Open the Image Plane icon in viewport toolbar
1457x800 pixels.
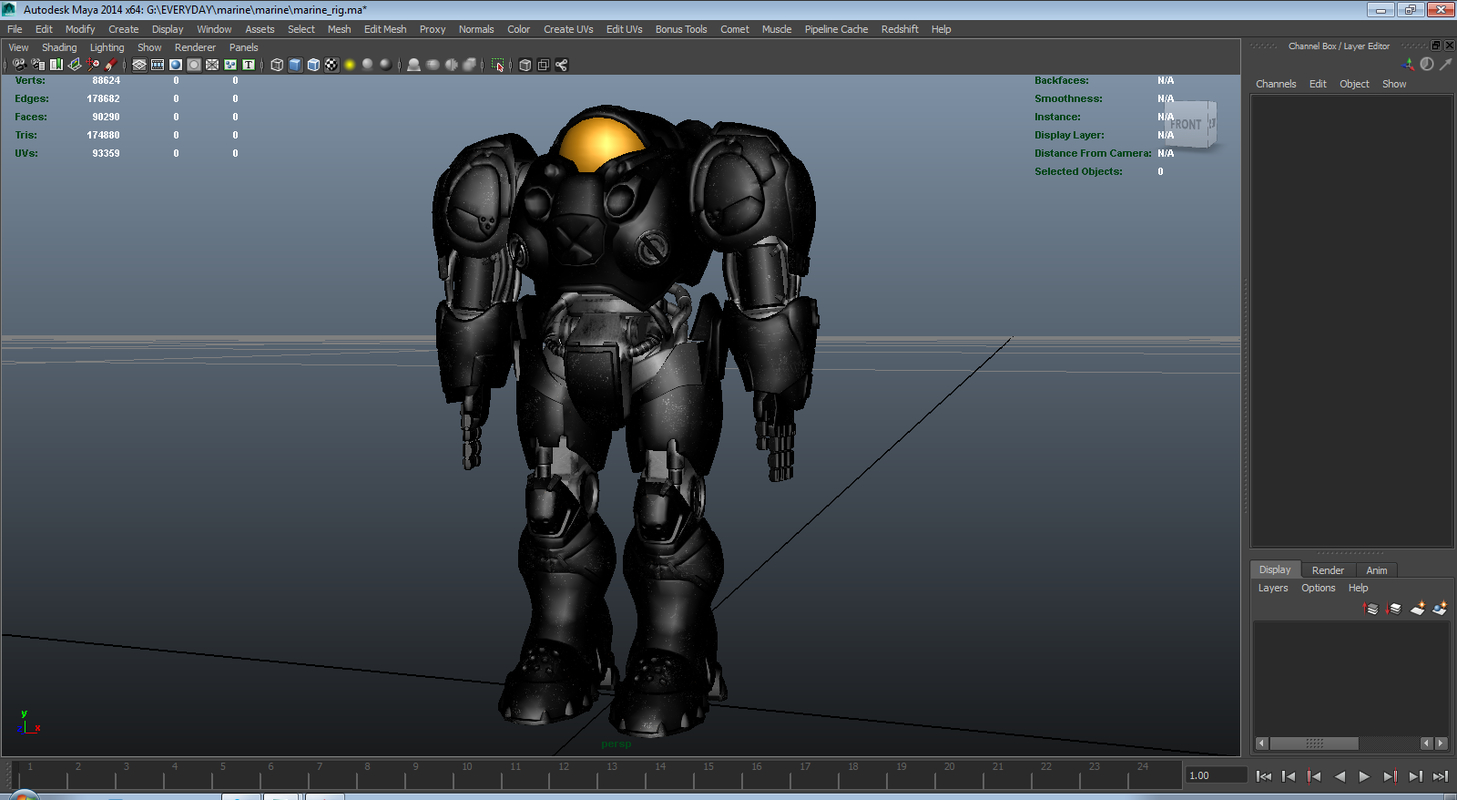point(74,65)
